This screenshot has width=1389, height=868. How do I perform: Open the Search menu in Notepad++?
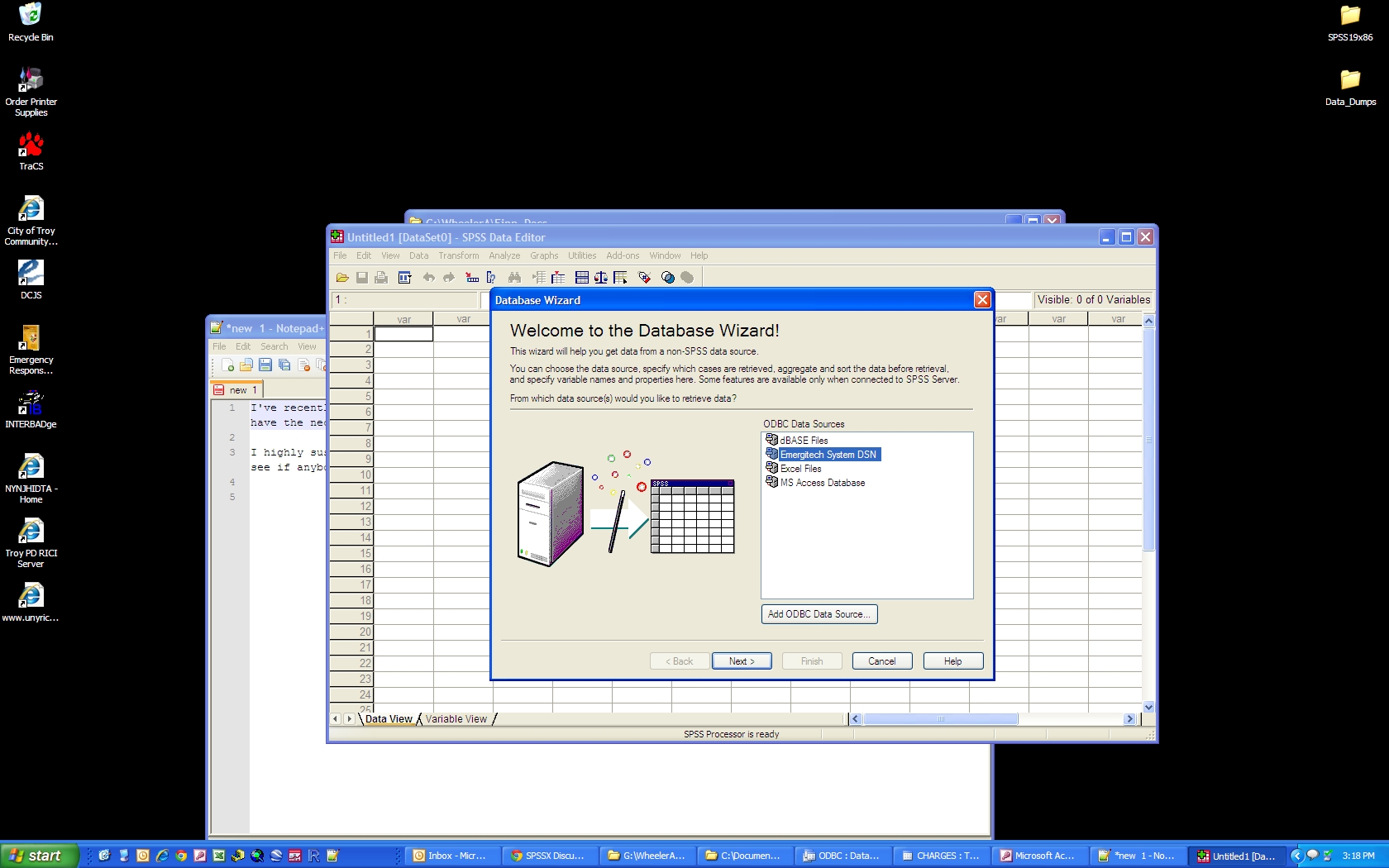coord(274,346)
